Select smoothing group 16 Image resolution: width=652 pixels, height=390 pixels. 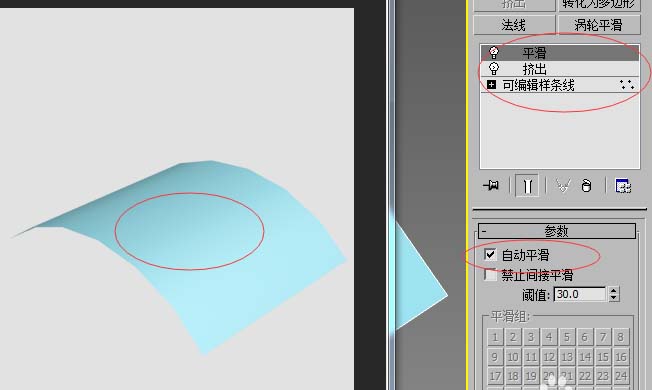coord(621,356)
